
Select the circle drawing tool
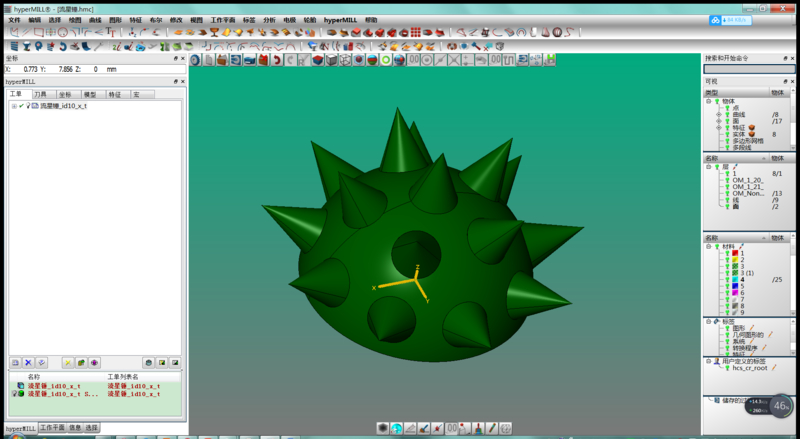point(63,32)
